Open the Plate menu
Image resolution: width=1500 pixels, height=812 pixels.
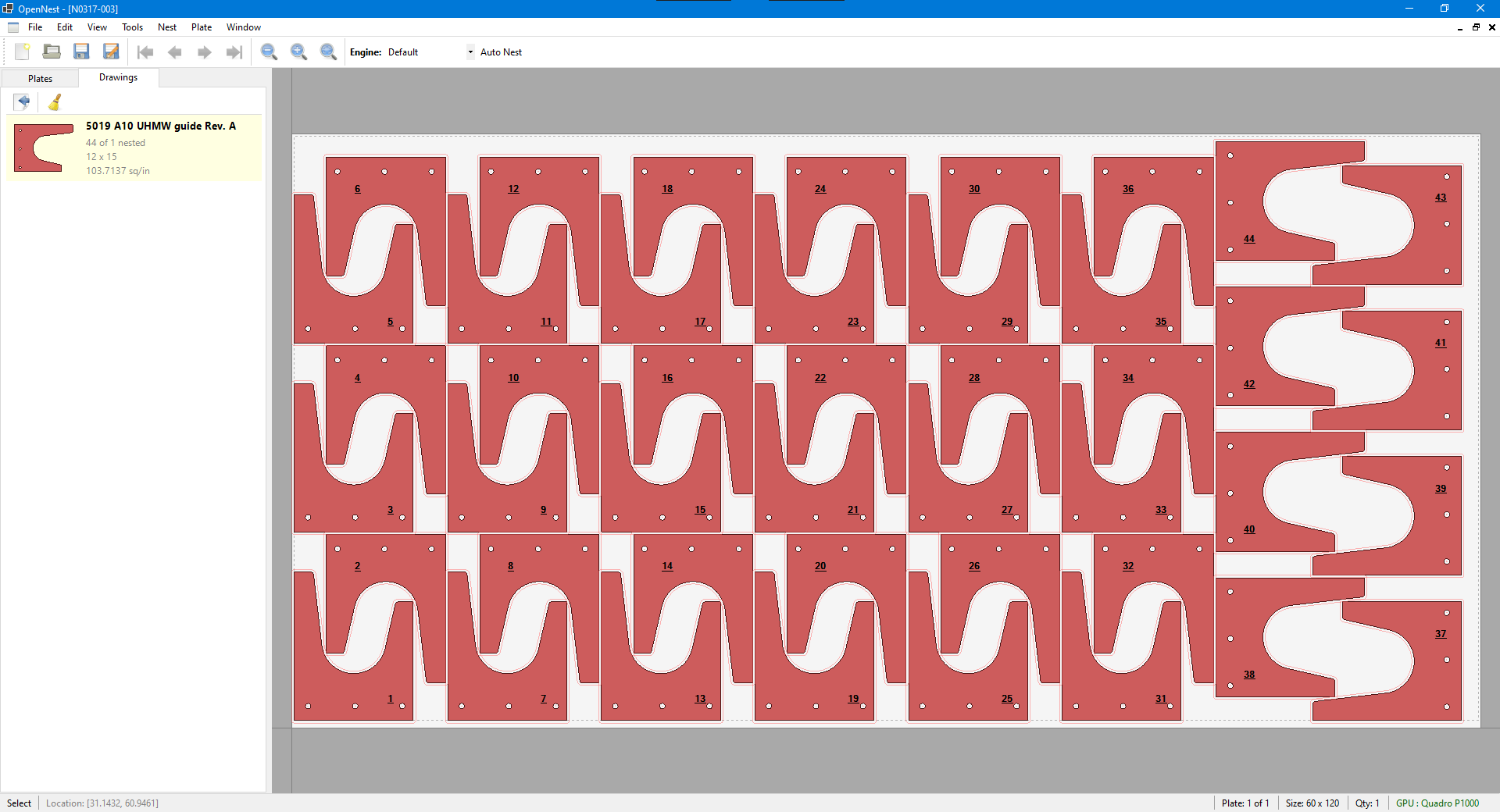coord(202,27)
